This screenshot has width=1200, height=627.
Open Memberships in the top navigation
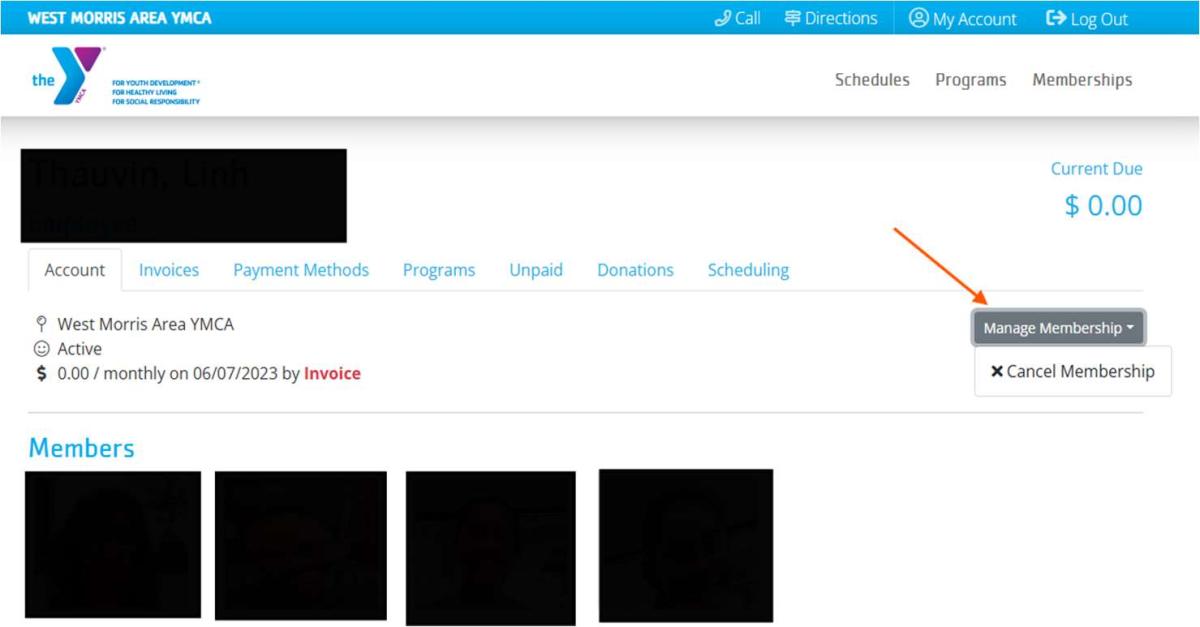(x=1082, y=80)
